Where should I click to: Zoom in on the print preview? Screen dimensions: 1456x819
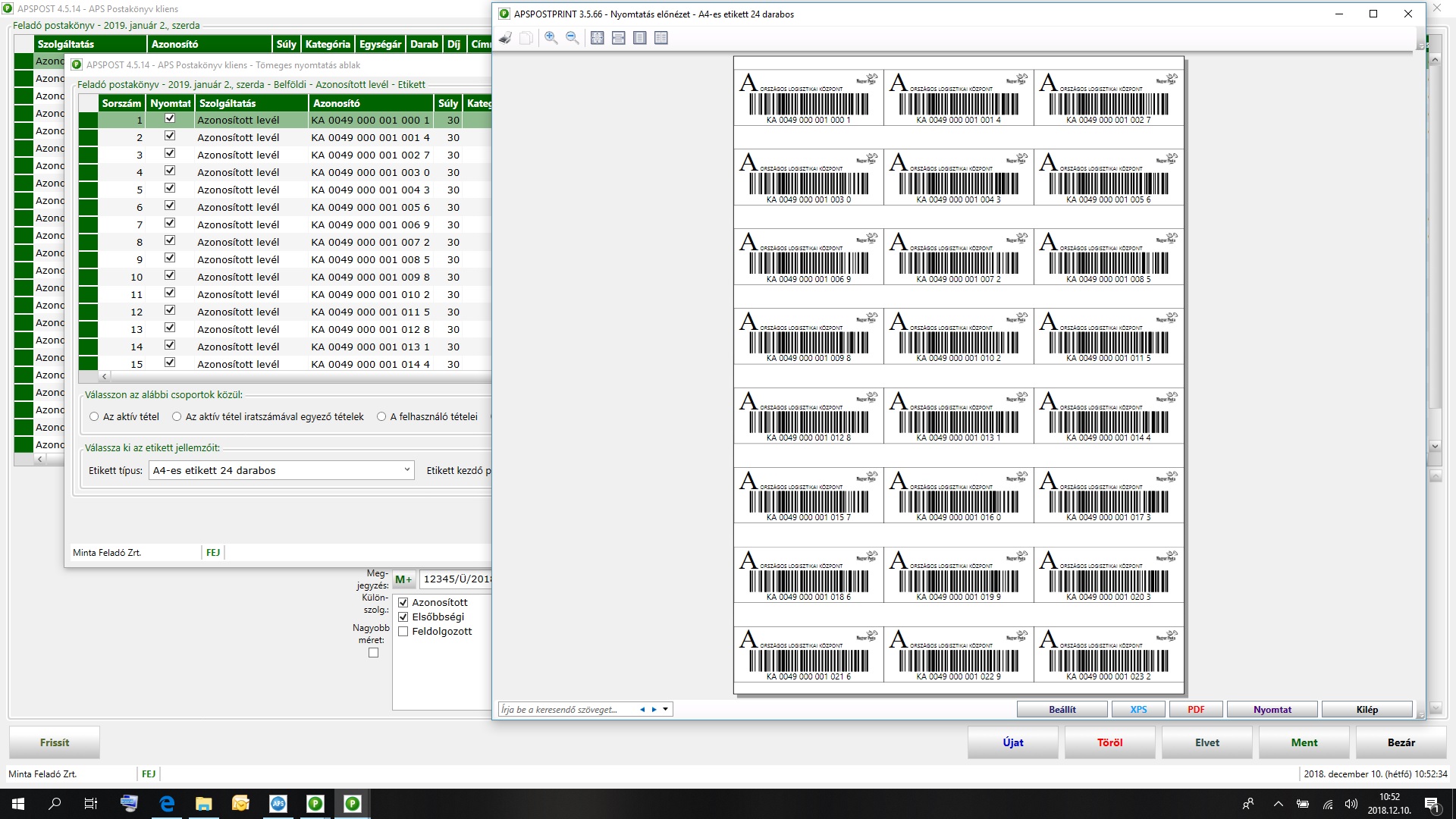551,38
